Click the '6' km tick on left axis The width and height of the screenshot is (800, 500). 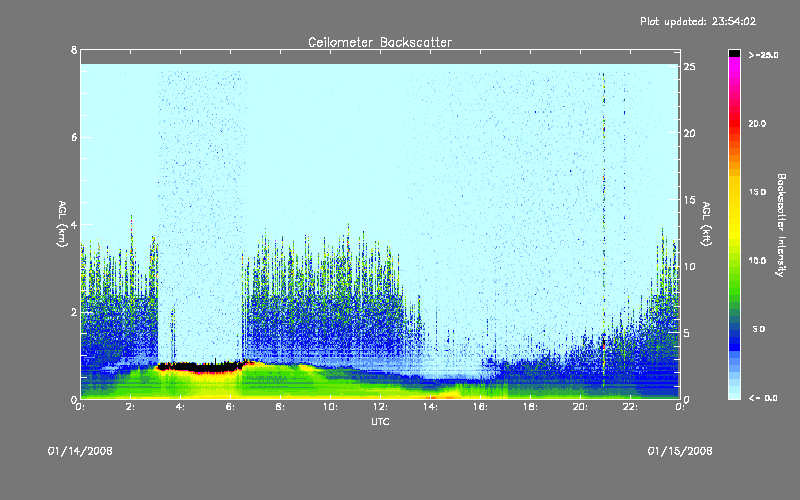pyautogui.click(x=74, y=137)
